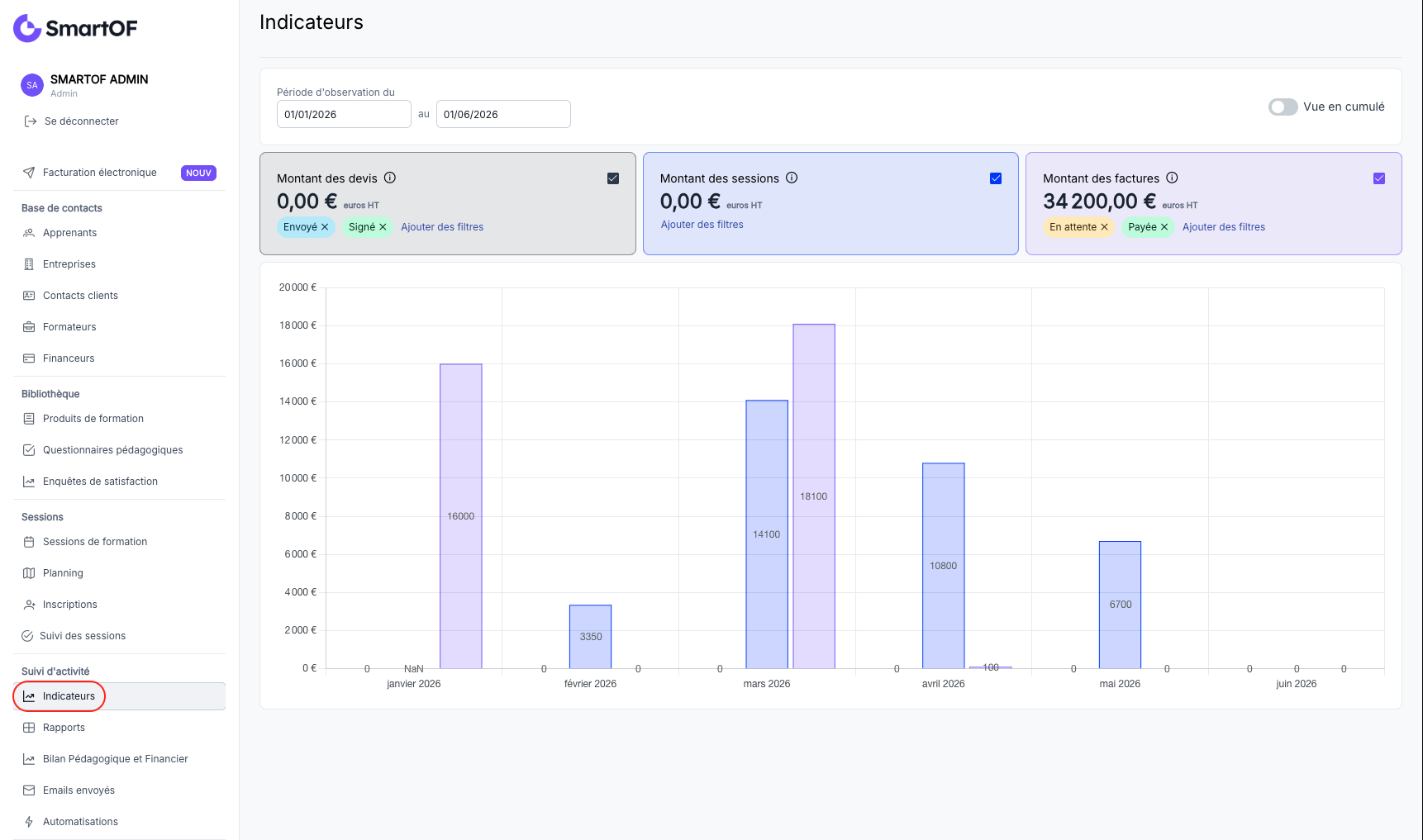The image size is (1423, 840).
Task: Remove the Signé filter tag
Action: tap(383, 227)
